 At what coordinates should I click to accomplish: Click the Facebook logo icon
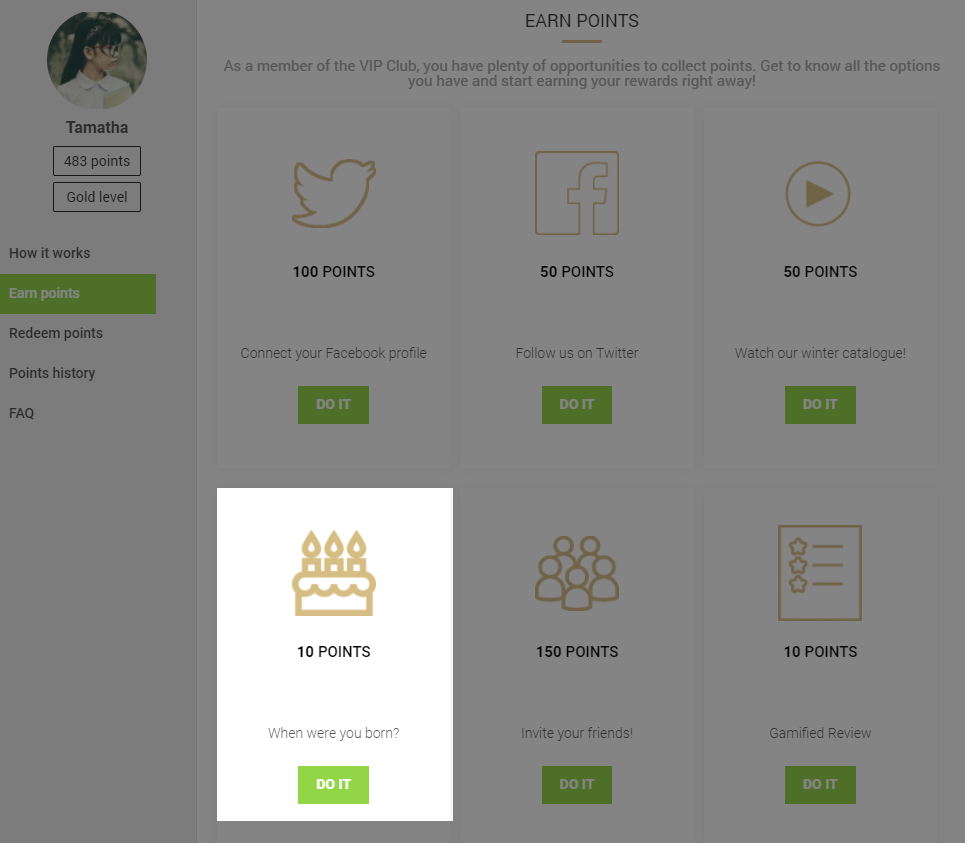tap(577, 193)
